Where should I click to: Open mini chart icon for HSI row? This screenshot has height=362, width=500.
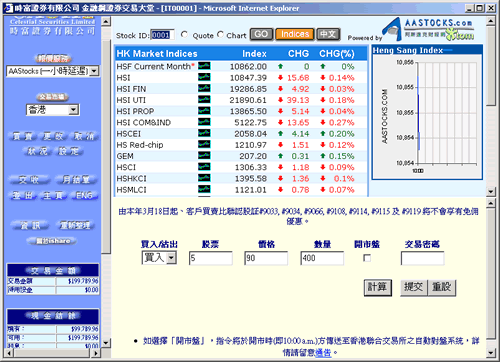tap(204, 77)
